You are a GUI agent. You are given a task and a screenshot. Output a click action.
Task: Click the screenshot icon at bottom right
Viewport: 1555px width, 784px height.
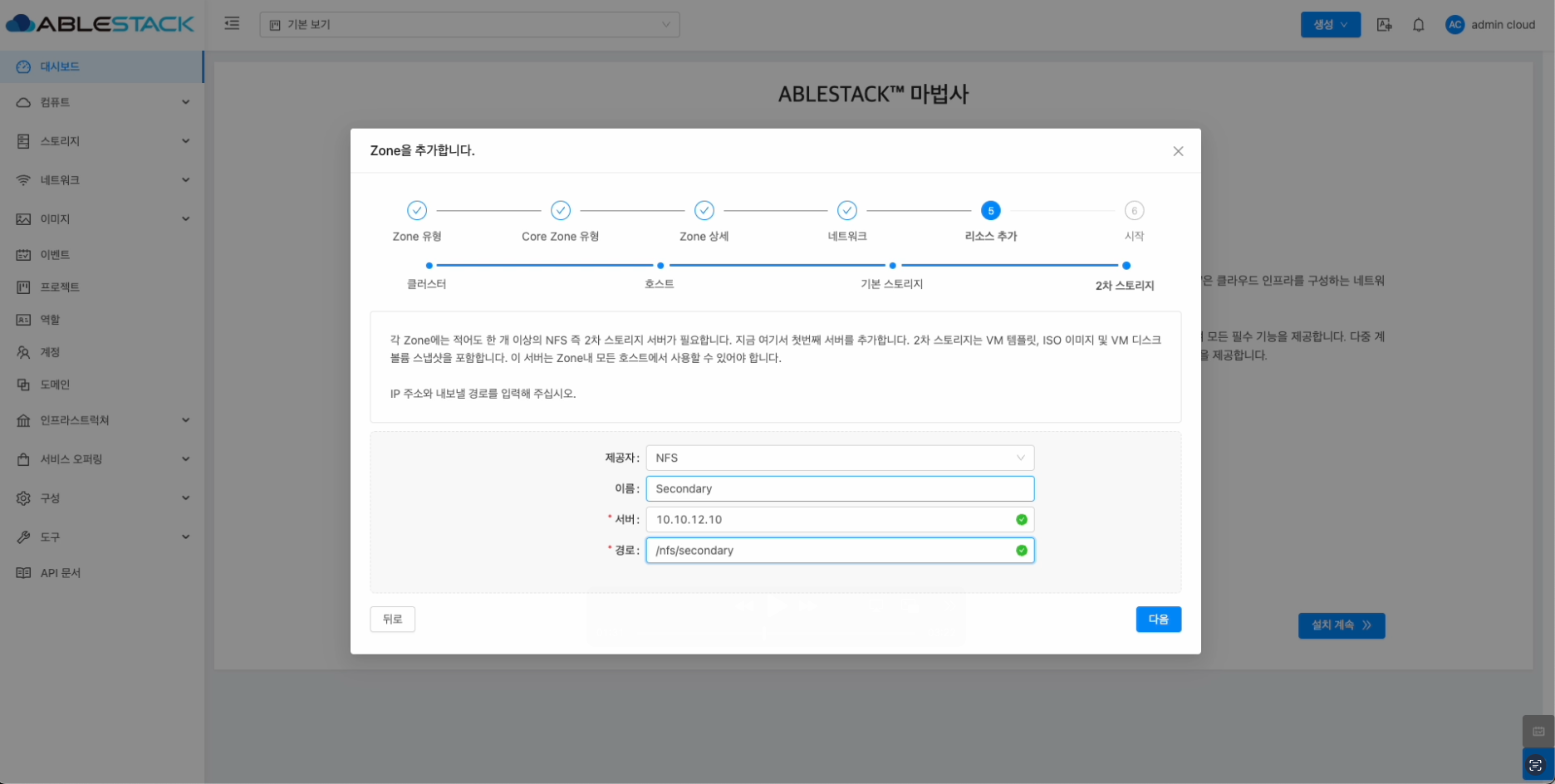coord(1536,765)
